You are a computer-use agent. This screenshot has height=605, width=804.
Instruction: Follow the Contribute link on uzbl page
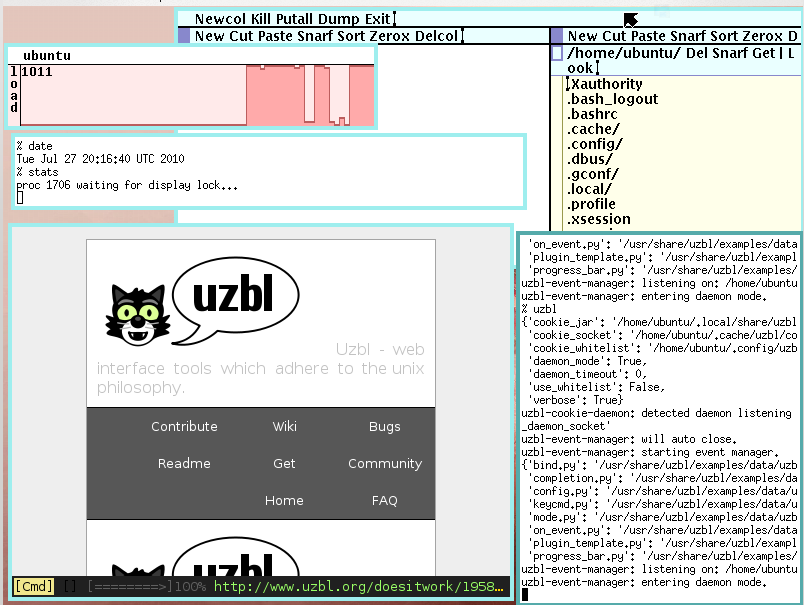184,426
